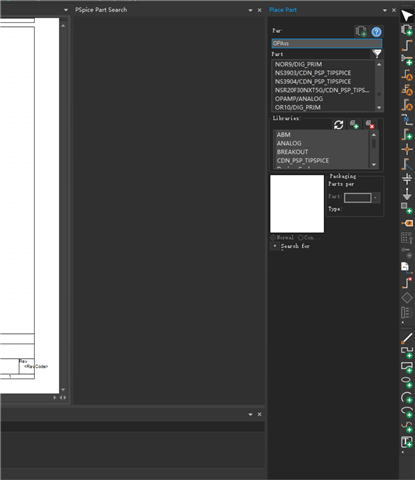The image size is (415, 480).
Task: Select NSR20F30NXT5G part entry
Action: click(324, 90)
